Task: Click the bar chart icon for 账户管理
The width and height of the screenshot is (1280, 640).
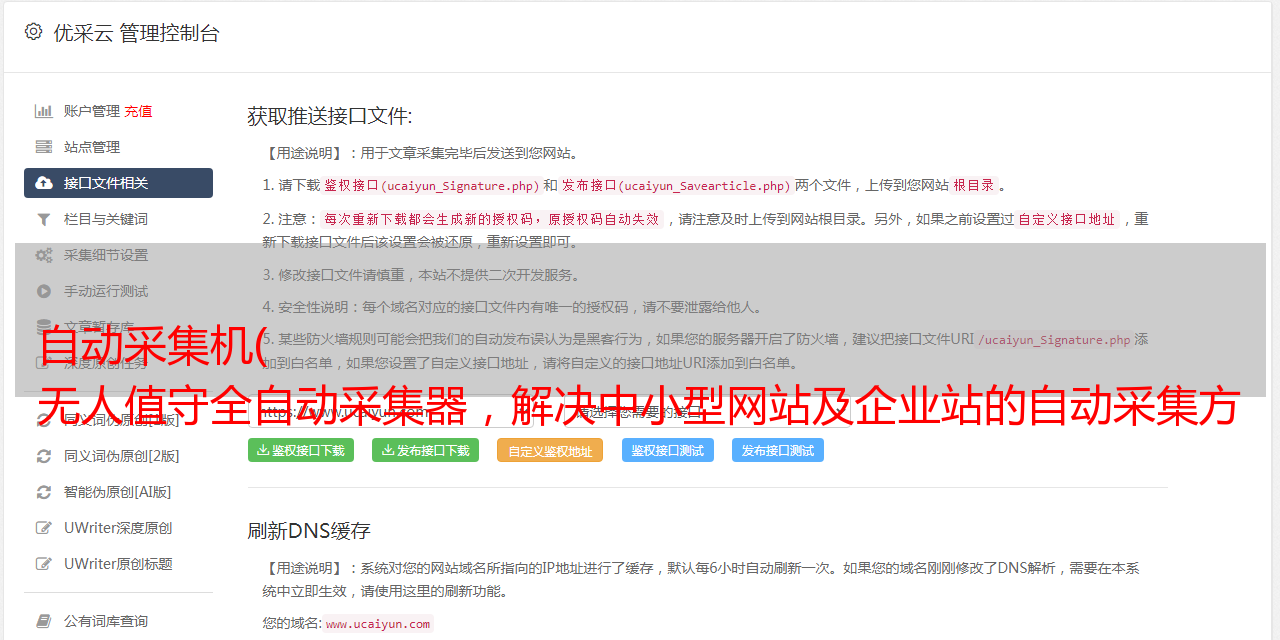Action: tap(44, 111)
